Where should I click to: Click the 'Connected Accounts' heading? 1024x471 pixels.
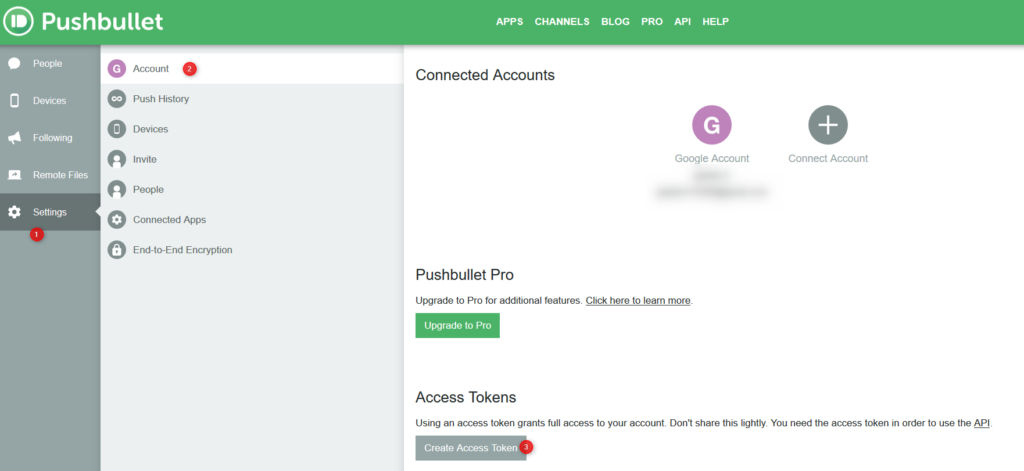[485, 75]
